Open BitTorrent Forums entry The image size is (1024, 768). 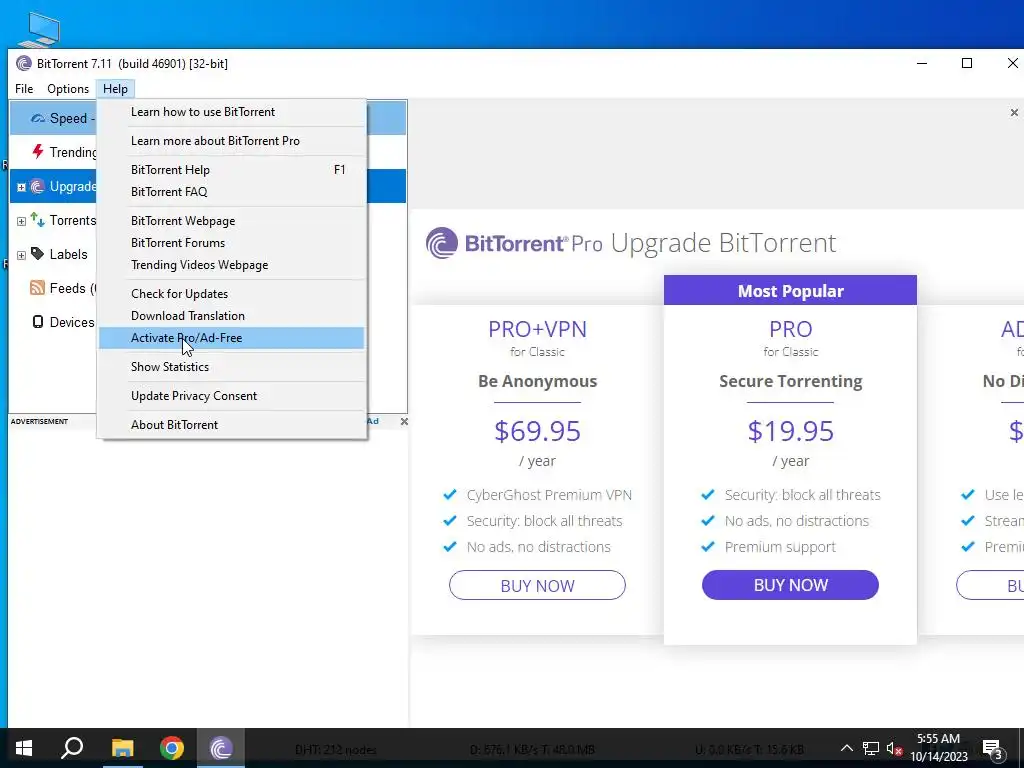[231, 242]
